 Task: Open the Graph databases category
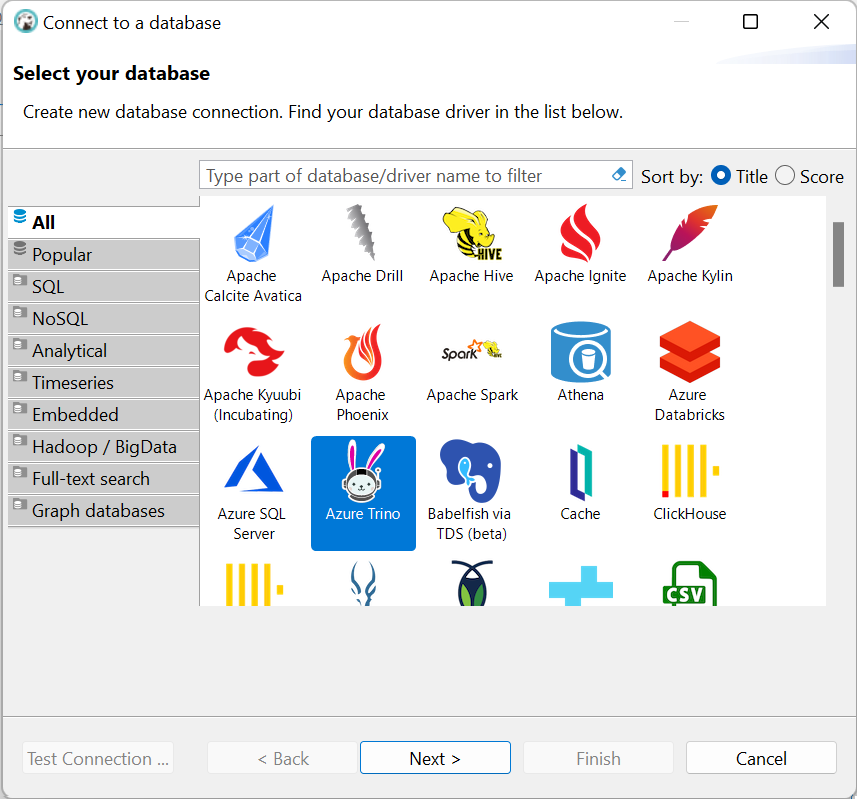coord(104,510)
